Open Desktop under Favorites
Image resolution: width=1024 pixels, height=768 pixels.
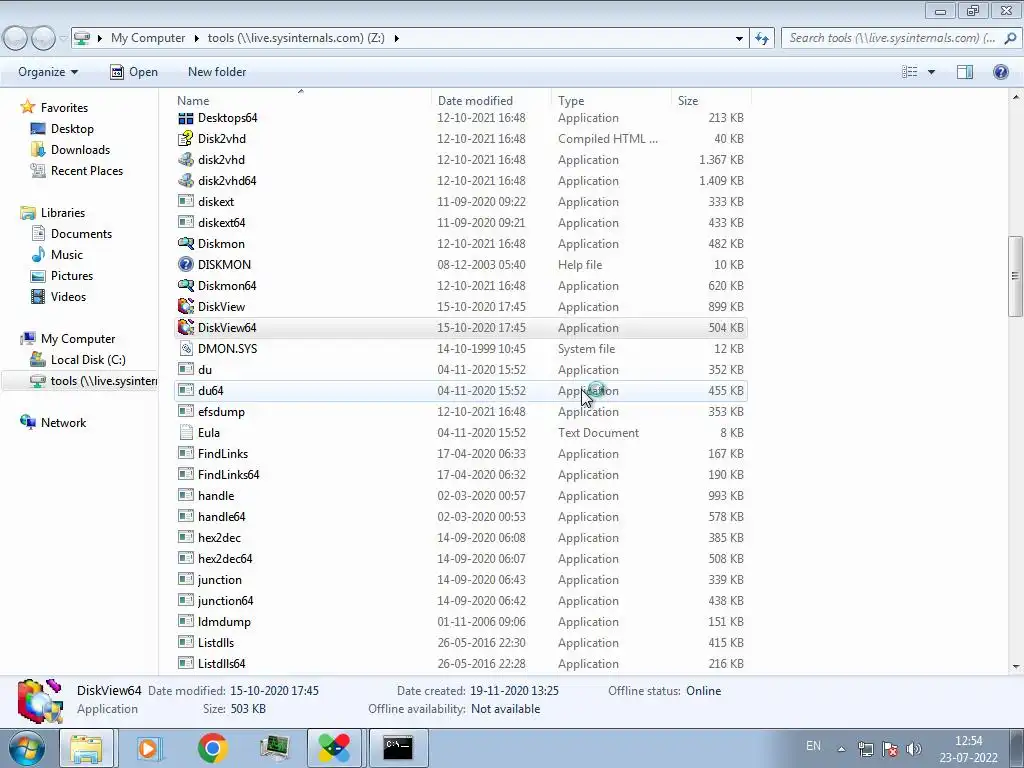click(72, 129)
